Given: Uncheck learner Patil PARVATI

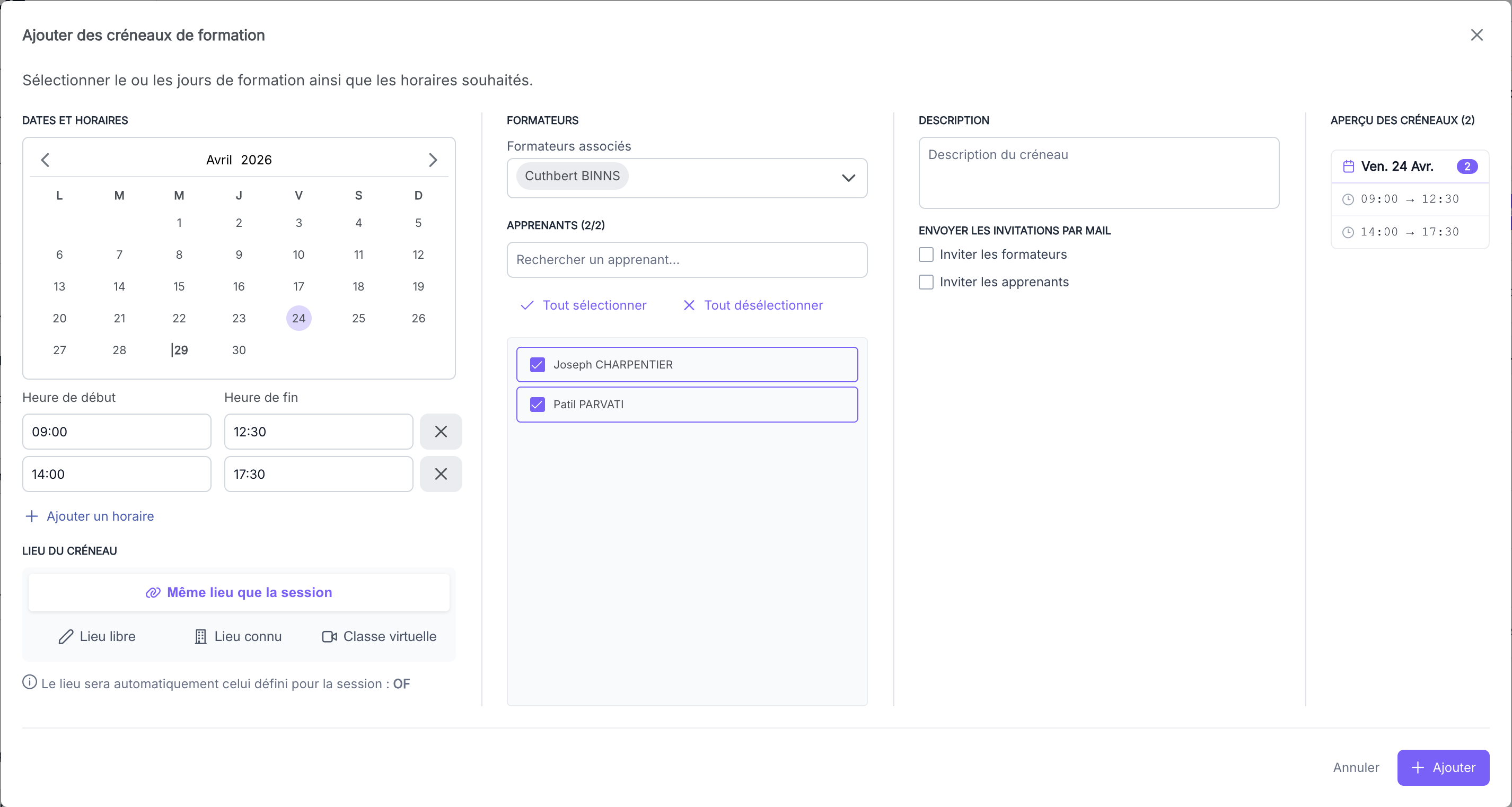Looking at the screenshot, I should (537, 405).
